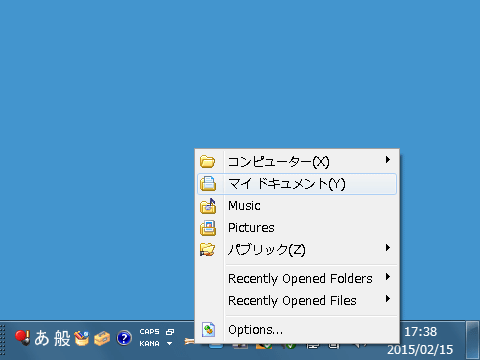Open the Pictures folder entry
This screenshot has width=480, height=360.
tap(297, 228)
